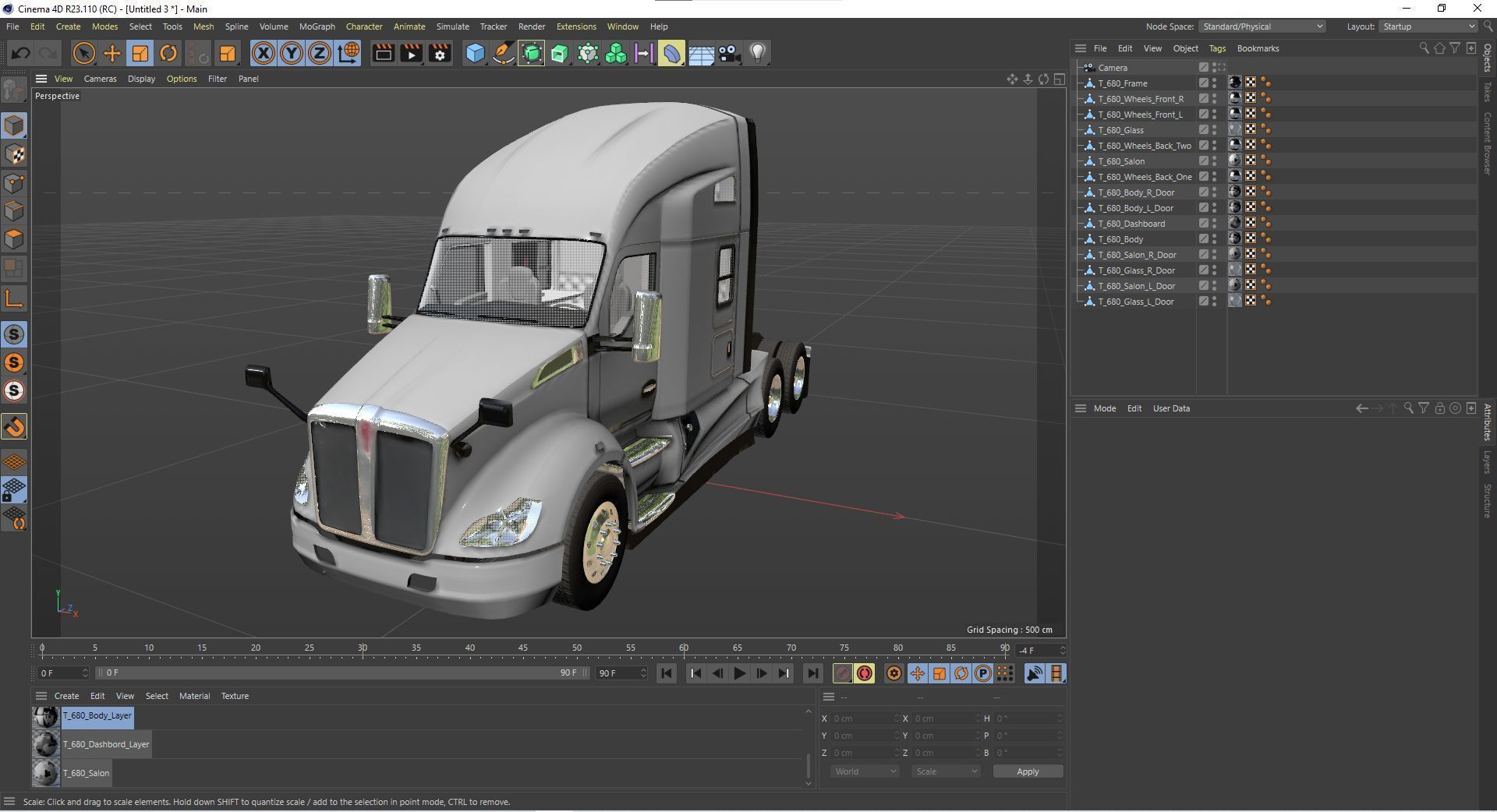Toggle the Z axis lock
1497x812 pixels.
(x=320, y=53)
